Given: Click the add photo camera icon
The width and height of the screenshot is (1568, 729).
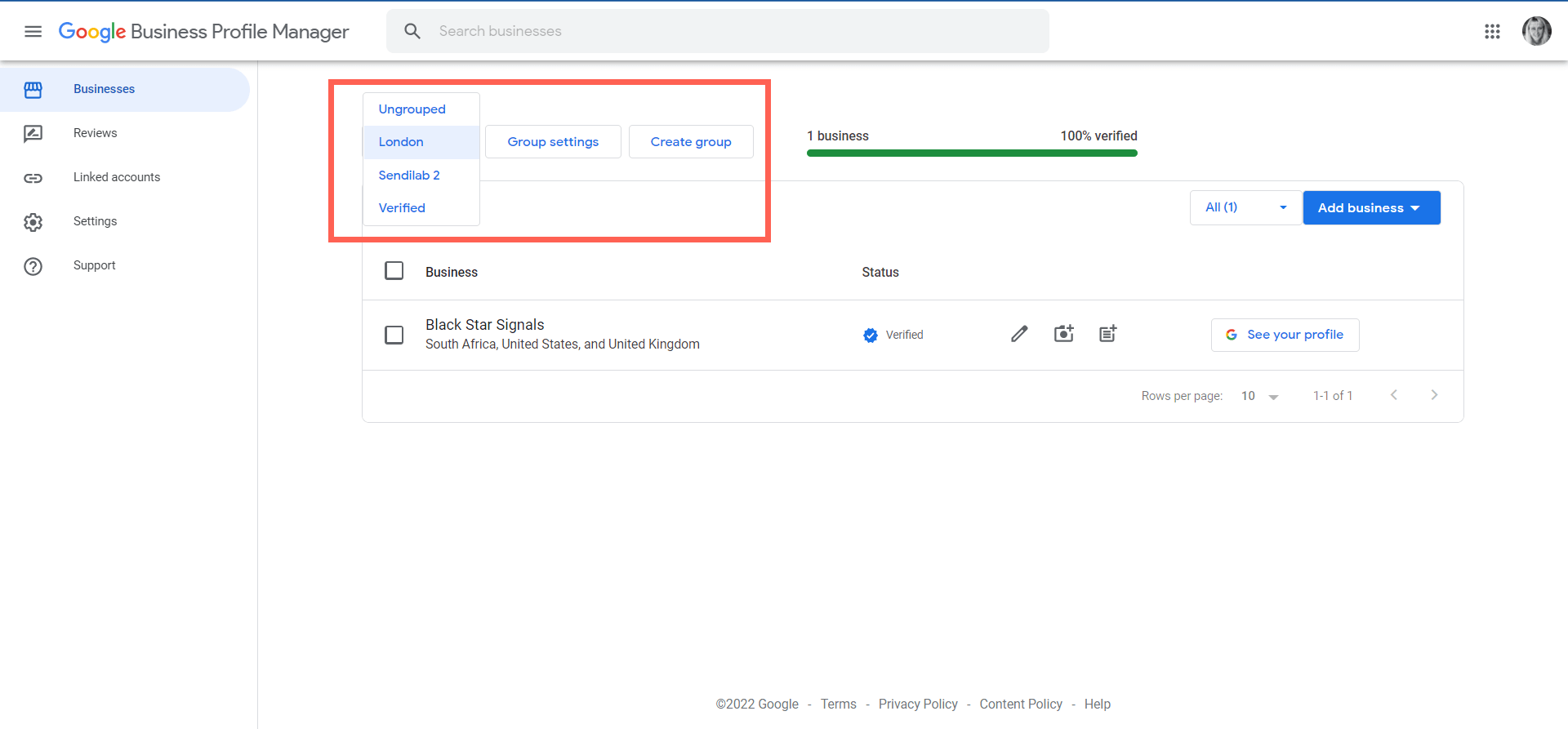Looking at the screenshot, I should point(1063,334).
